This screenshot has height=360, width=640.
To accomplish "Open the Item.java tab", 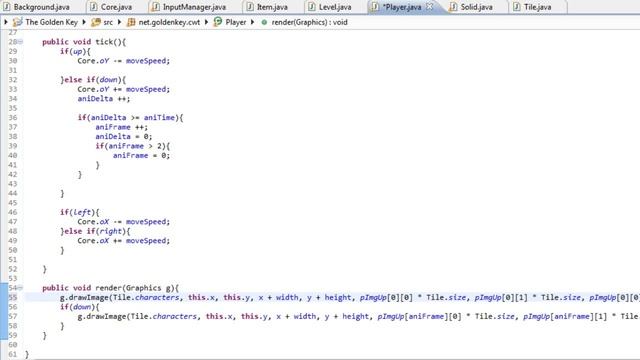I will (272, 7).
